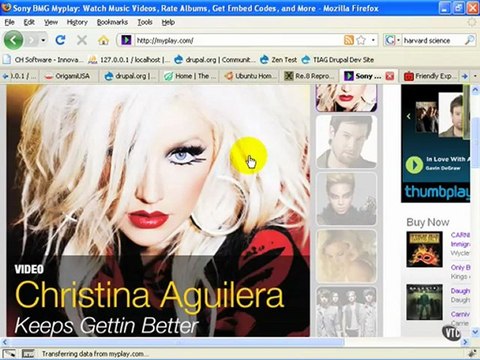This screenshot has width=480, height=360.
Task: Open 'CH Software - Innova...' bookmark
Action: click(x=43, y=60)
